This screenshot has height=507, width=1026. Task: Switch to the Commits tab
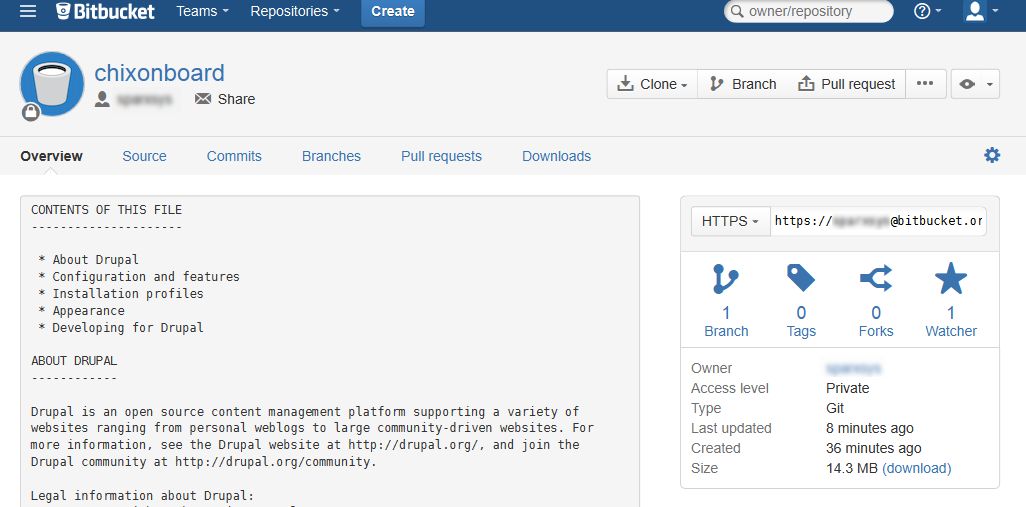(234, 156)
